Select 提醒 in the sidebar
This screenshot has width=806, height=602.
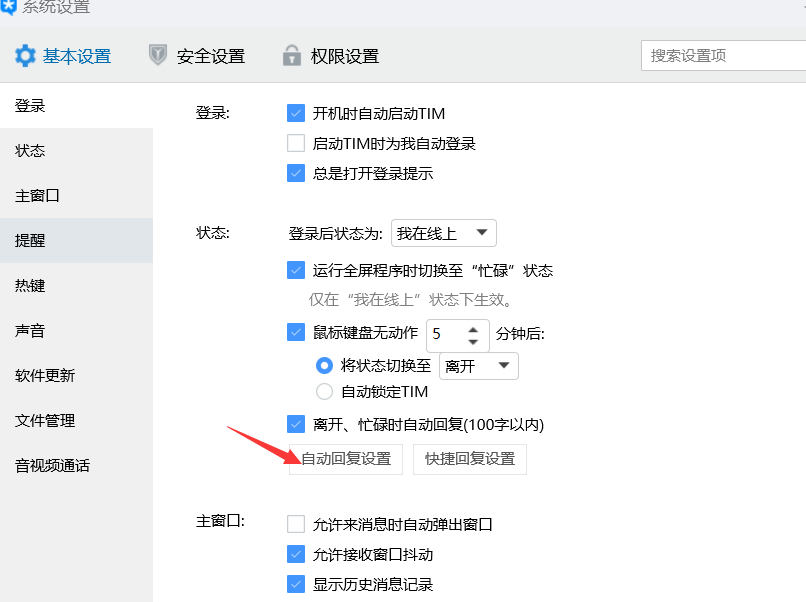(77, 240)
